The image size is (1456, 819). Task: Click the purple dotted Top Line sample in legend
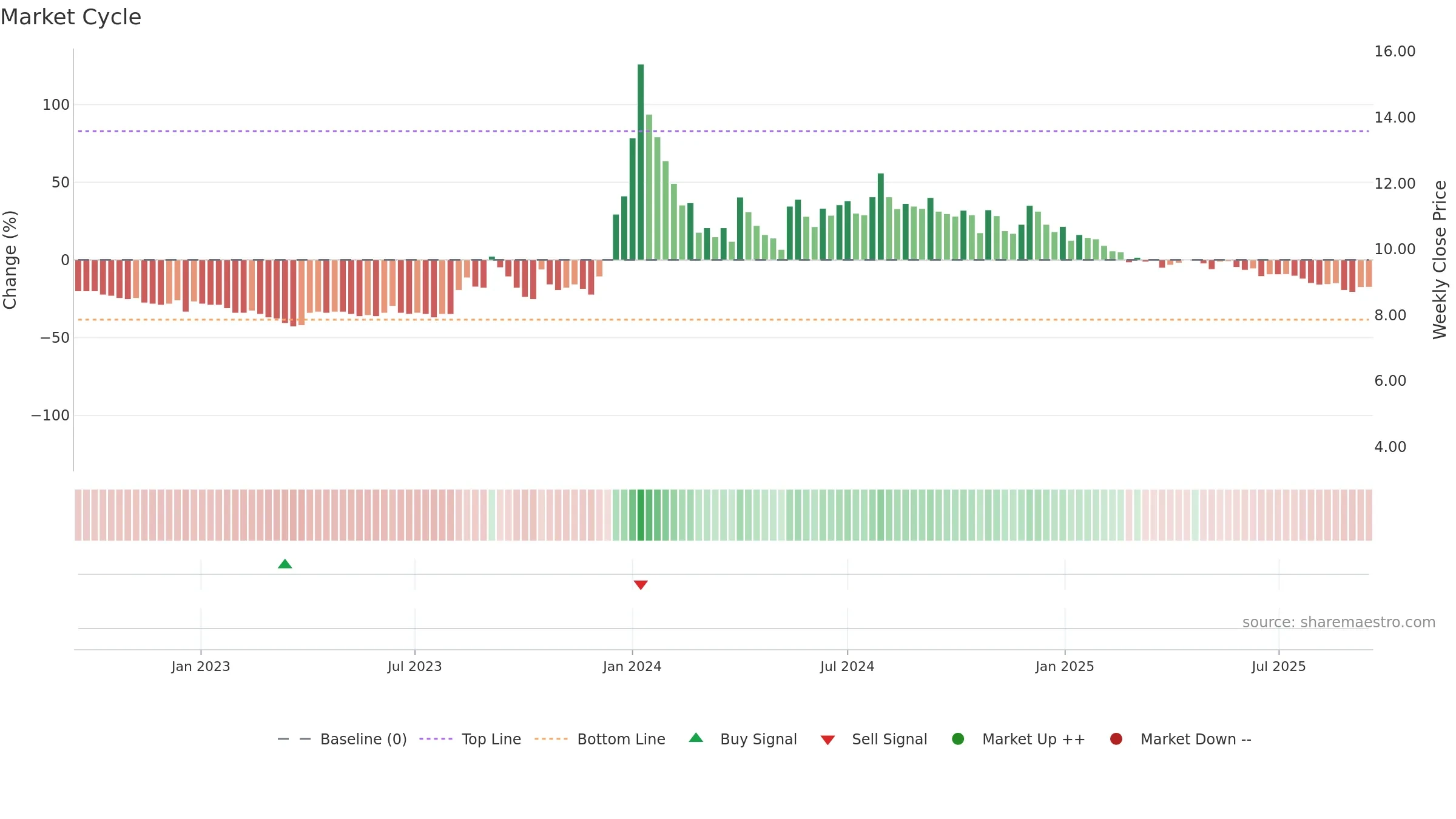[436, 739]
